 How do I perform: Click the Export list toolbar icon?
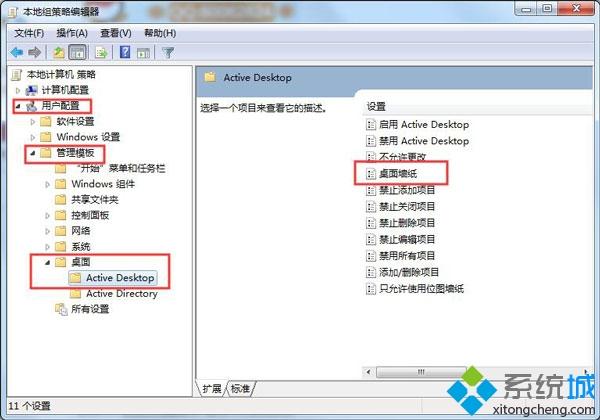tap(101, 52)
